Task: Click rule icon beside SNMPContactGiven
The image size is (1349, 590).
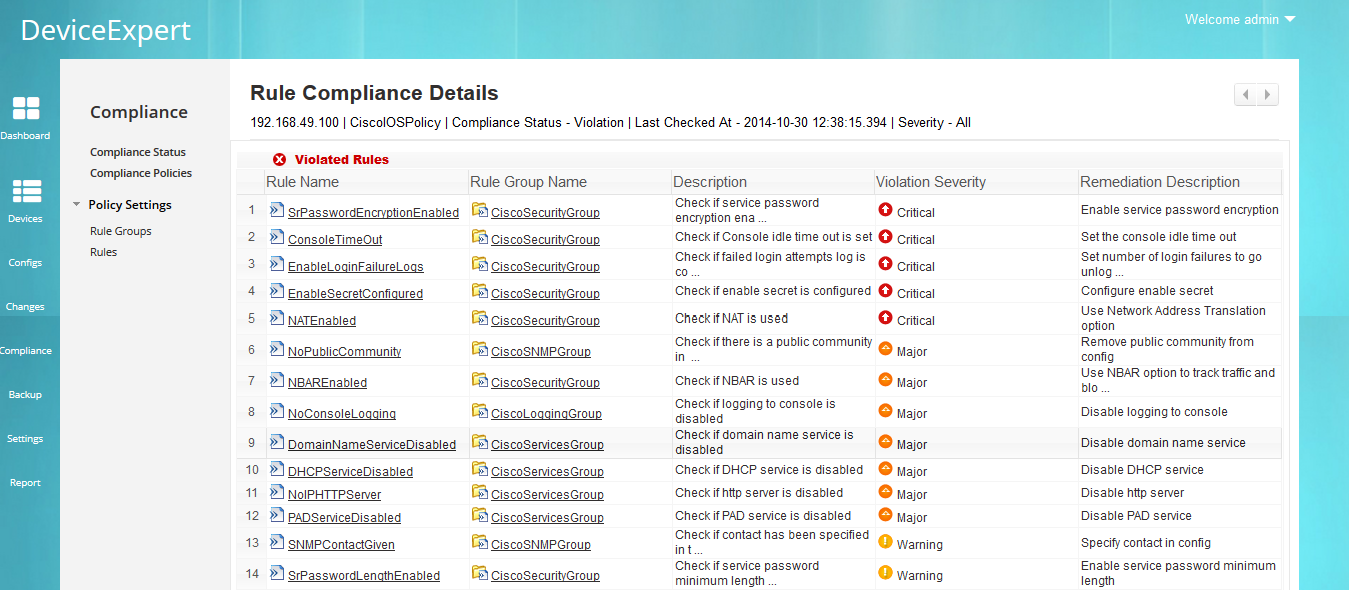Action: pyautogui.click(x=277, y=542)
